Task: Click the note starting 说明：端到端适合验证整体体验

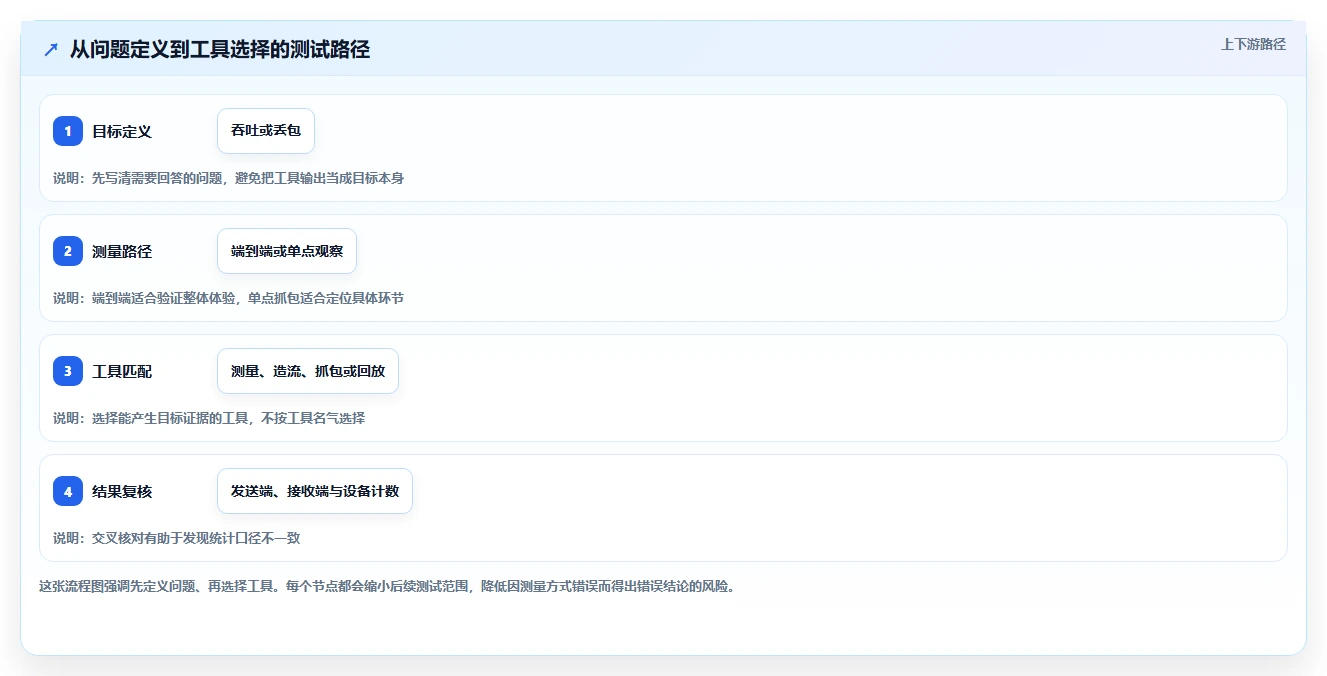Action: click(228, 298)
